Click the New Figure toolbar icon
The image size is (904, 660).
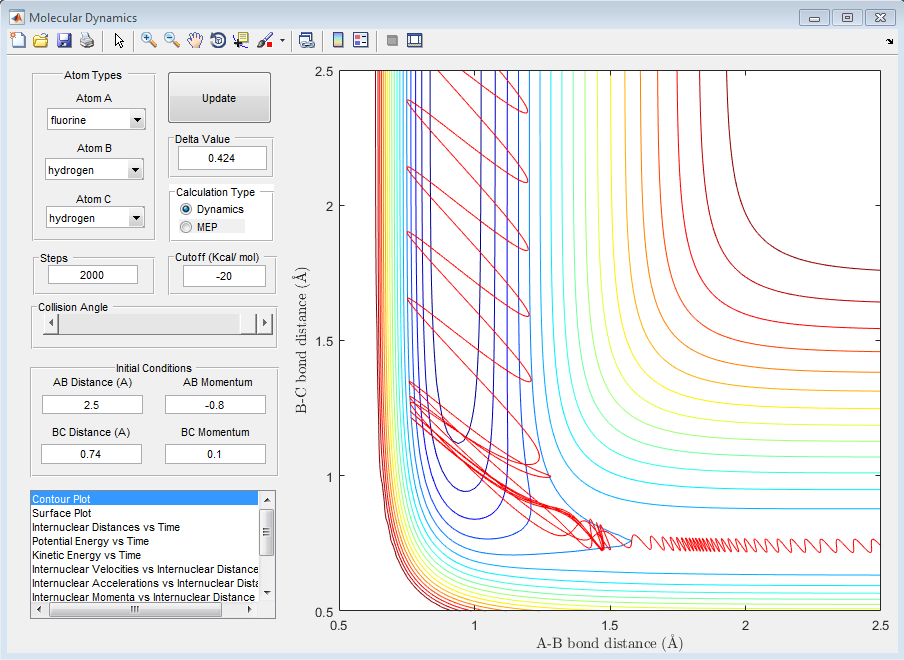[x=17, y=40]
